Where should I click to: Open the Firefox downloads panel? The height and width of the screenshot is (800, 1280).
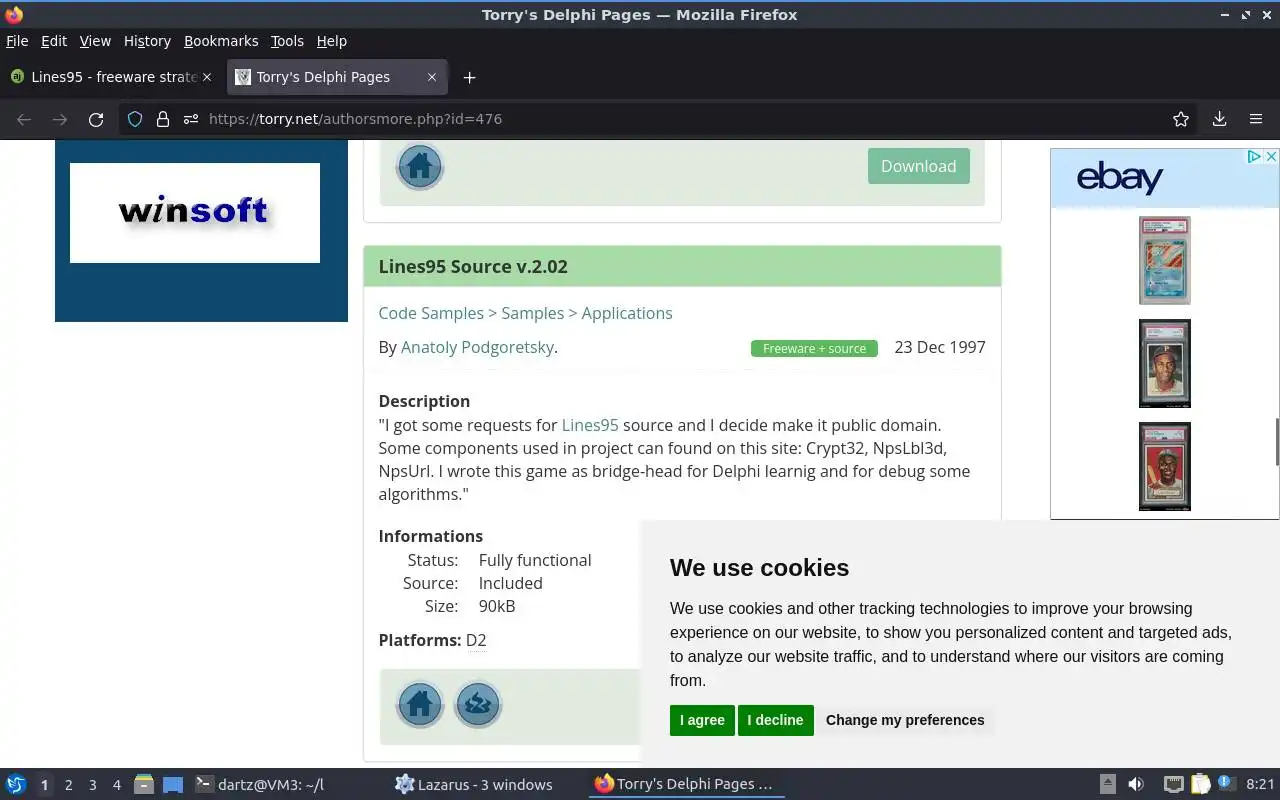[x=1219, y=119]
